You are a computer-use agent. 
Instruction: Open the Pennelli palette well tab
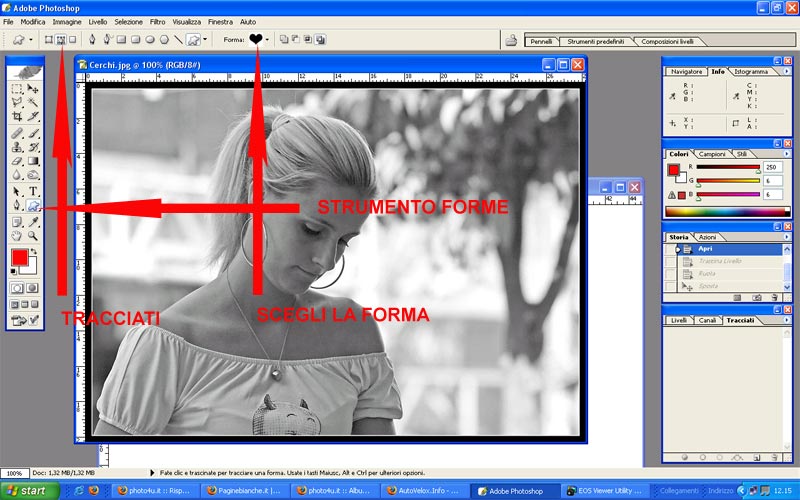point(541,41)
